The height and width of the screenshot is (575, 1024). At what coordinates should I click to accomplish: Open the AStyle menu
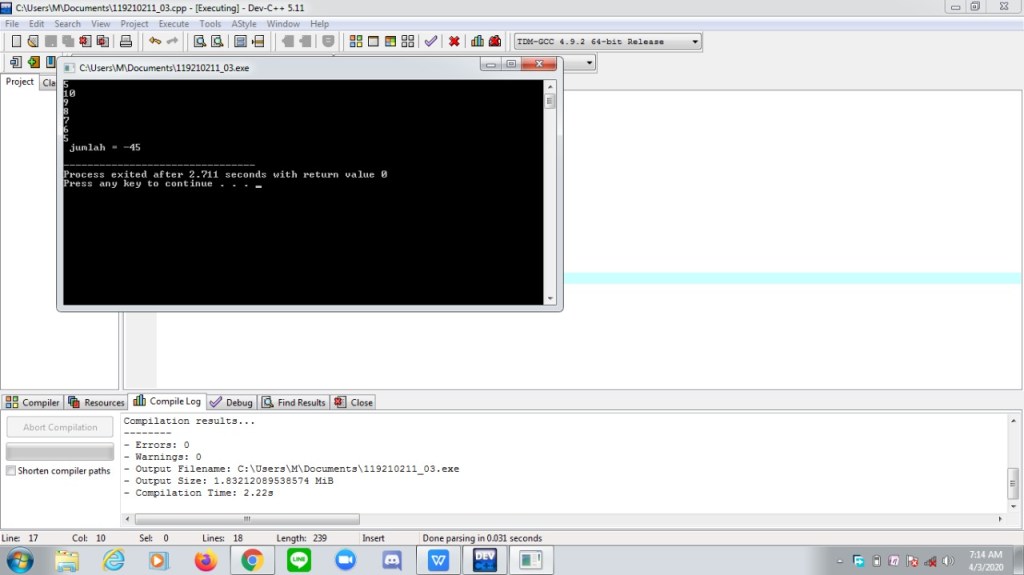click(x=243, y=23)
